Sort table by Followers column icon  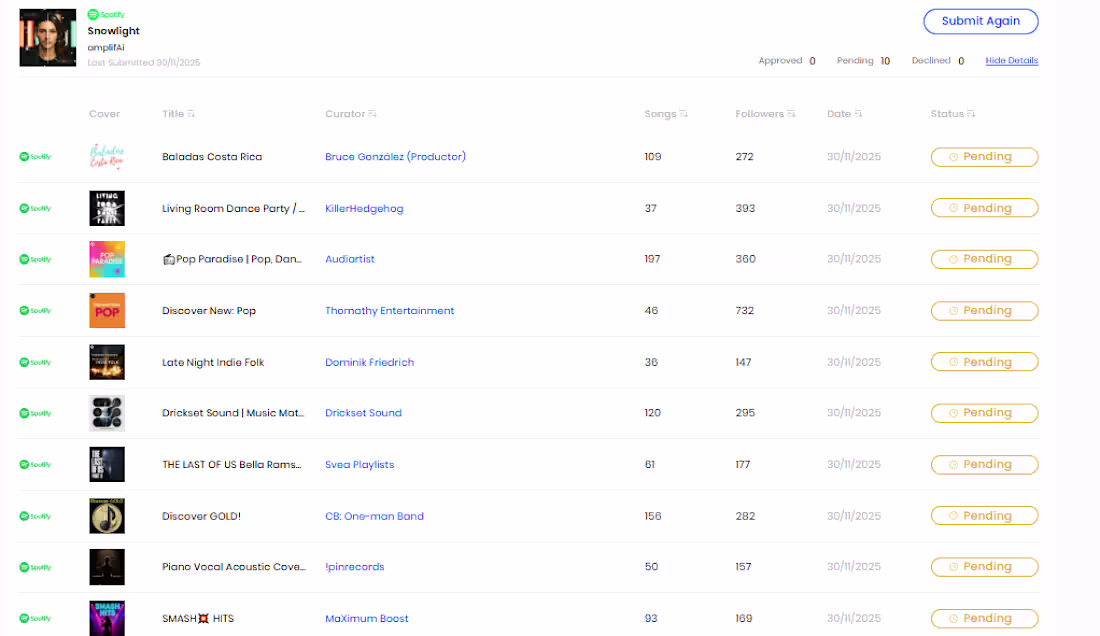(791, 114)
